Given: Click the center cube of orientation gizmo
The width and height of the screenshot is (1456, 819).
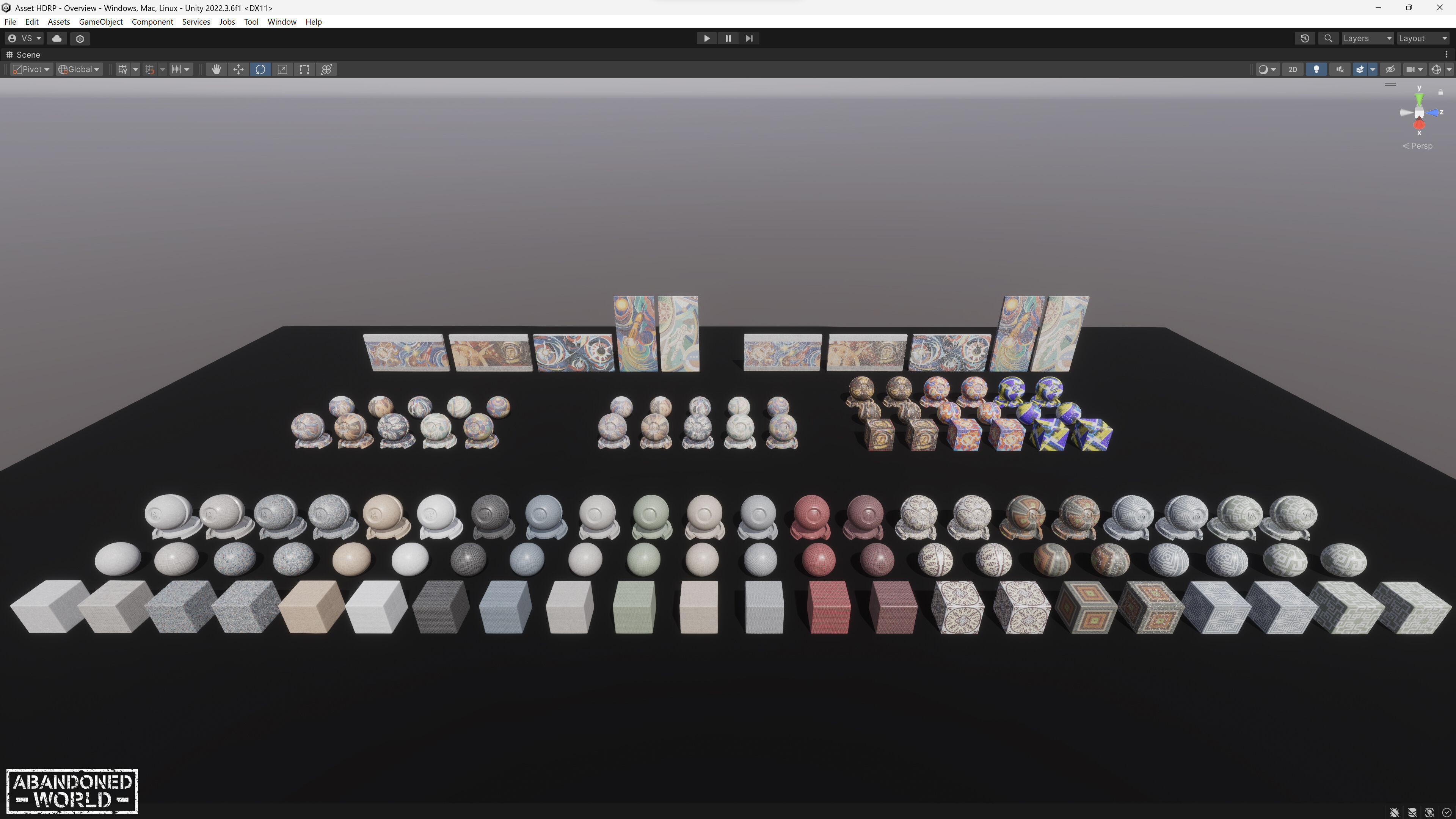Looking at the screenshot, I should [x=1419, y=113].
